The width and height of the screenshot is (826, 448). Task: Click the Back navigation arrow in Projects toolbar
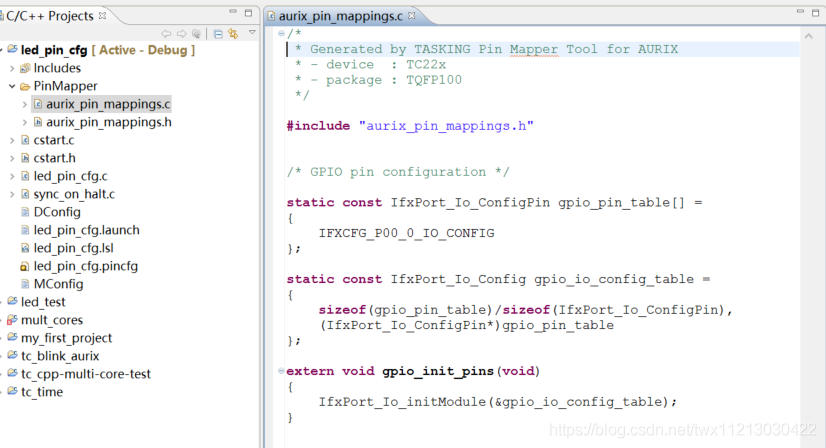[166, 34]
